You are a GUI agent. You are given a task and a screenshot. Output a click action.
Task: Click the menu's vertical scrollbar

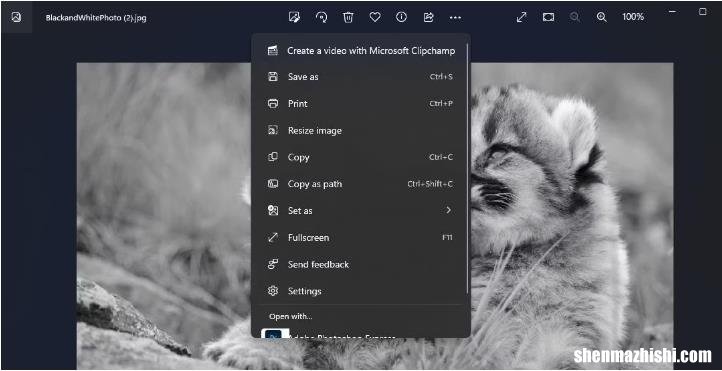pyautogui.click(x=467, y=168)
